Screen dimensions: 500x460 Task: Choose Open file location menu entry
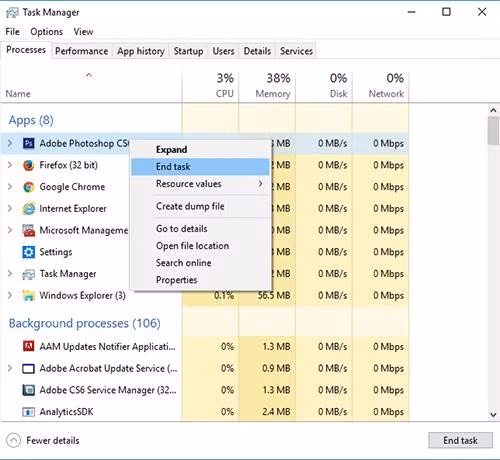200,246
